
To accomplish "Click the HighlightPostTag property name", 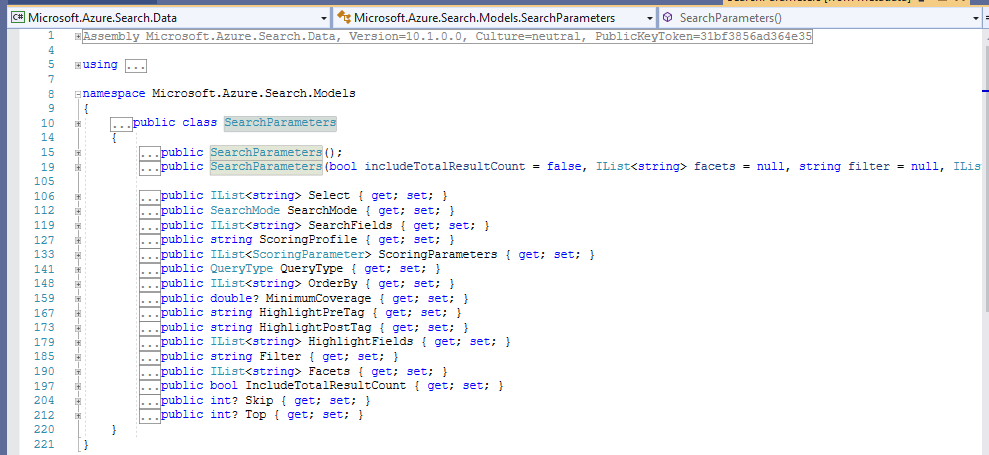I will pos(315,328).
